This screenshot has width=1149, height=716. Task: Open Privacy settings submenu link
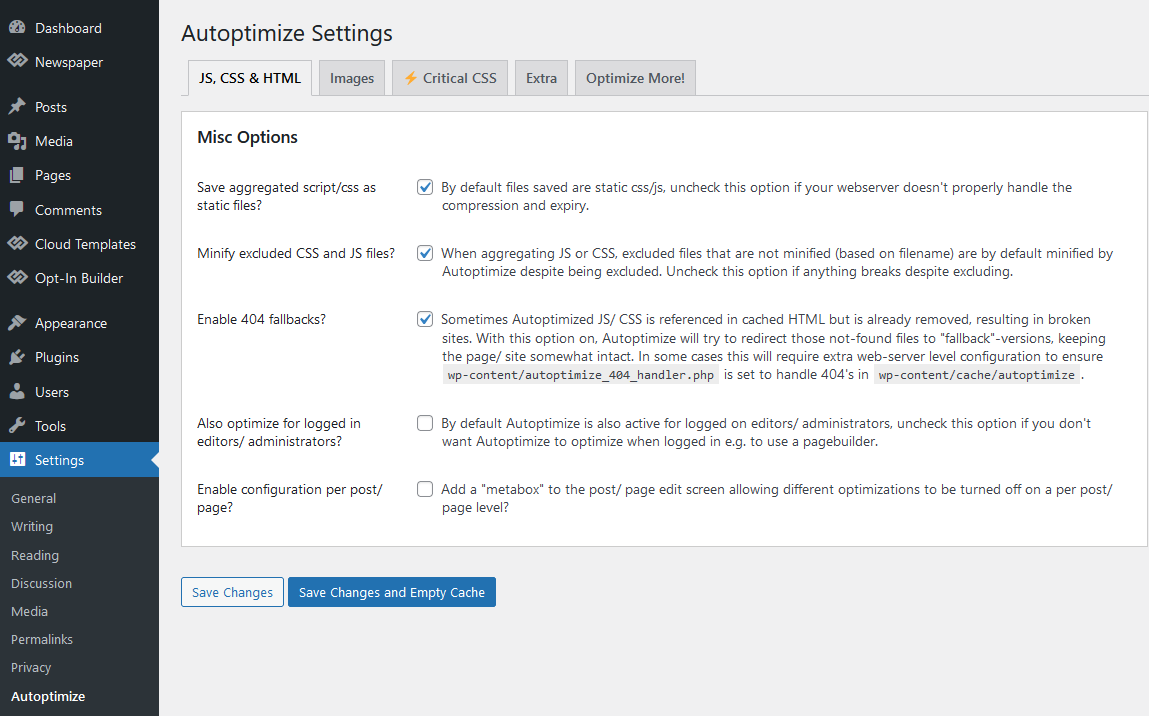click(x=31, y=668)
